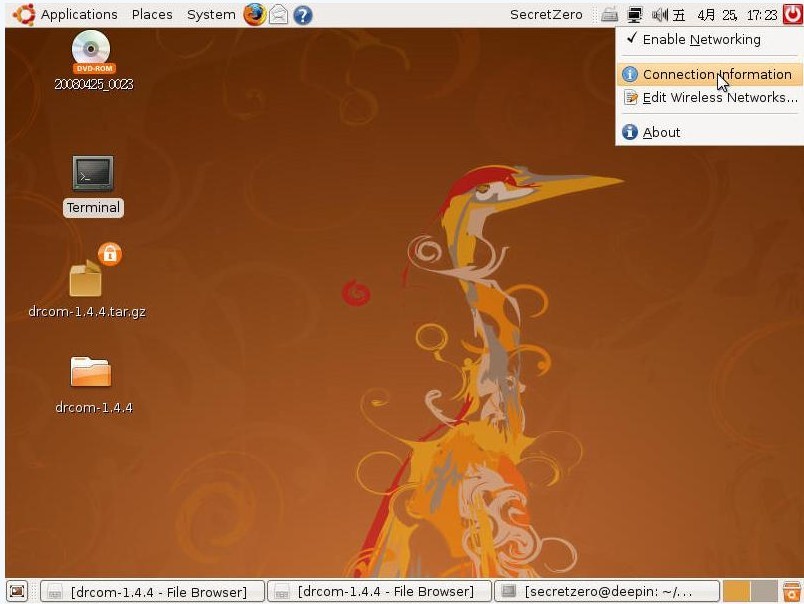Click the keyboard indicator panel icon

pos(609,15)
